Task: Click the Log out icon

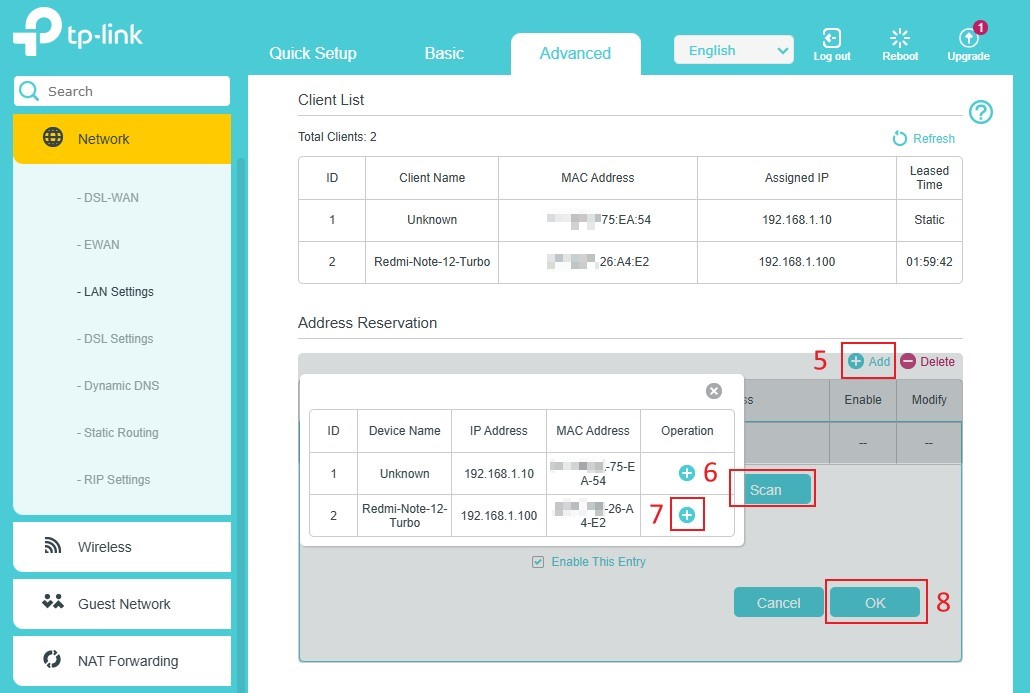Action: point(831,40)
